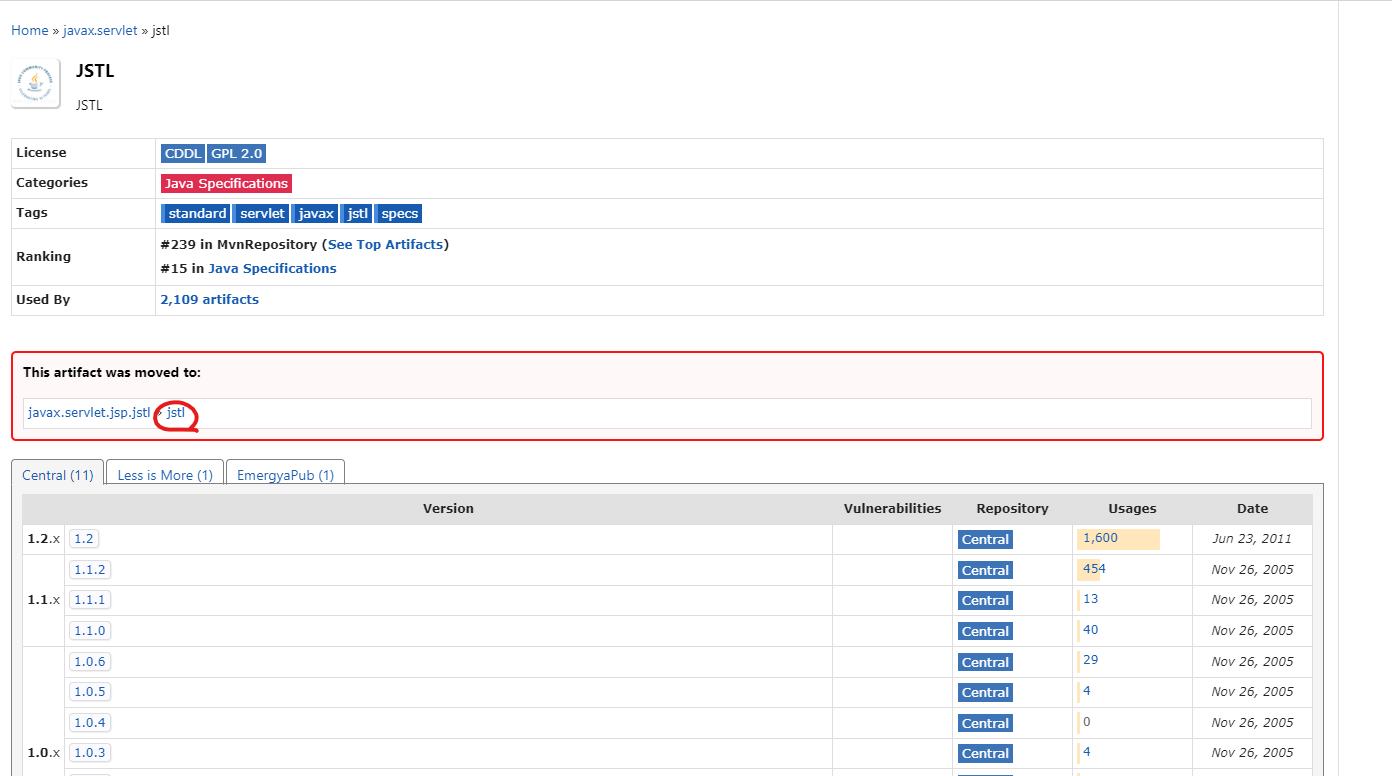Select the javax tag
This screenshot has height=776, width=1392.
click(315, 214)
